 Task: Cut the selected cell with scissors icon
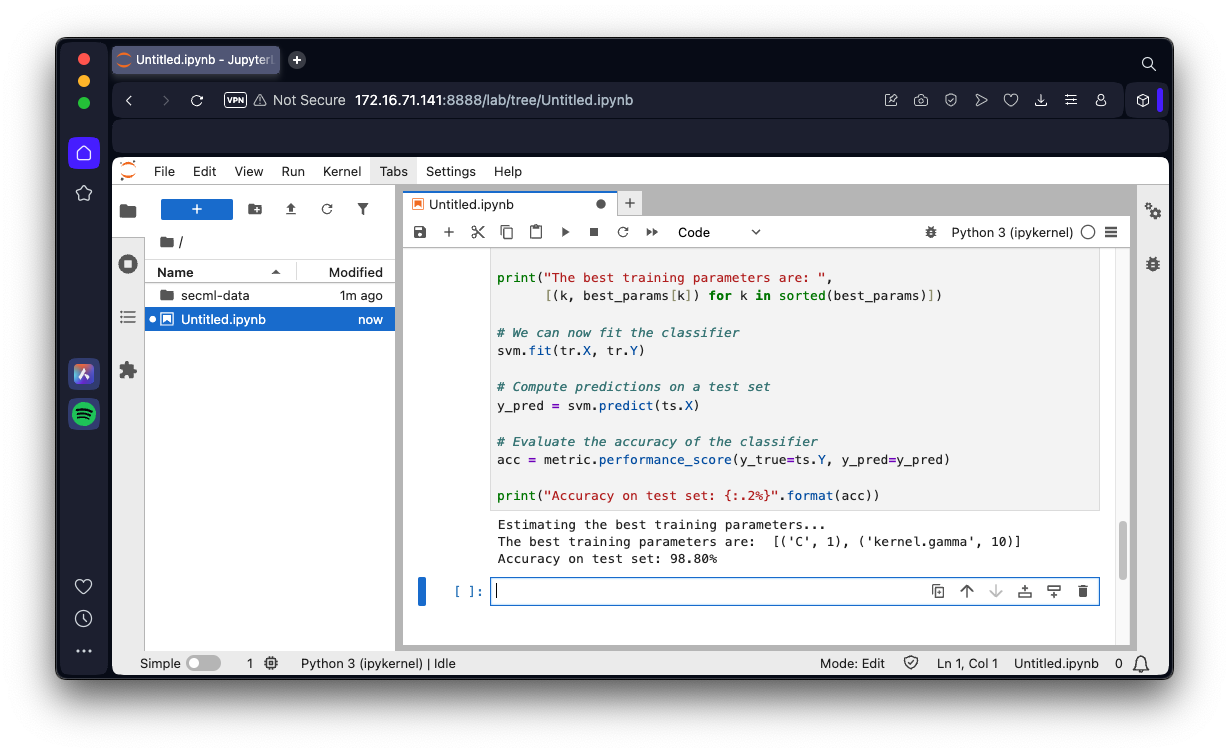coord(478,232)
